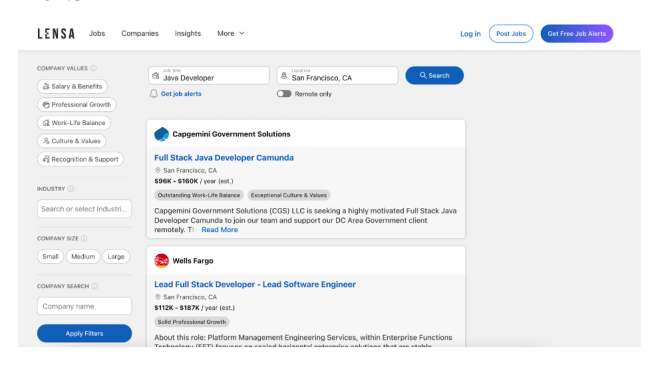This screenshot has height=367, width=660.
Task: Click the Company Search info icon
Action: coord(95,286)
